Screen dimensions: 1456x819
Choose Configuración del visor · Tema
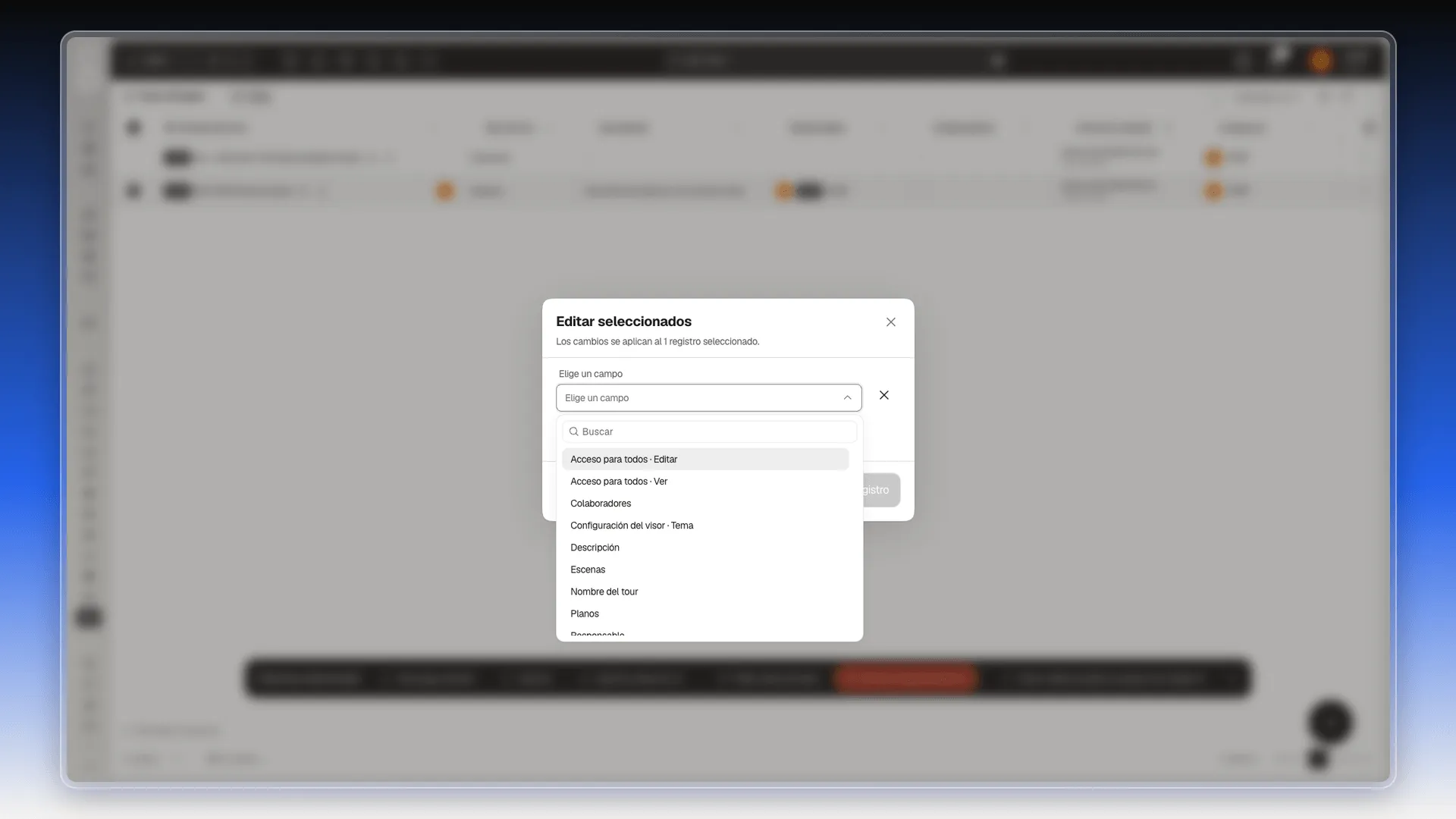click(x=705, y=526)
